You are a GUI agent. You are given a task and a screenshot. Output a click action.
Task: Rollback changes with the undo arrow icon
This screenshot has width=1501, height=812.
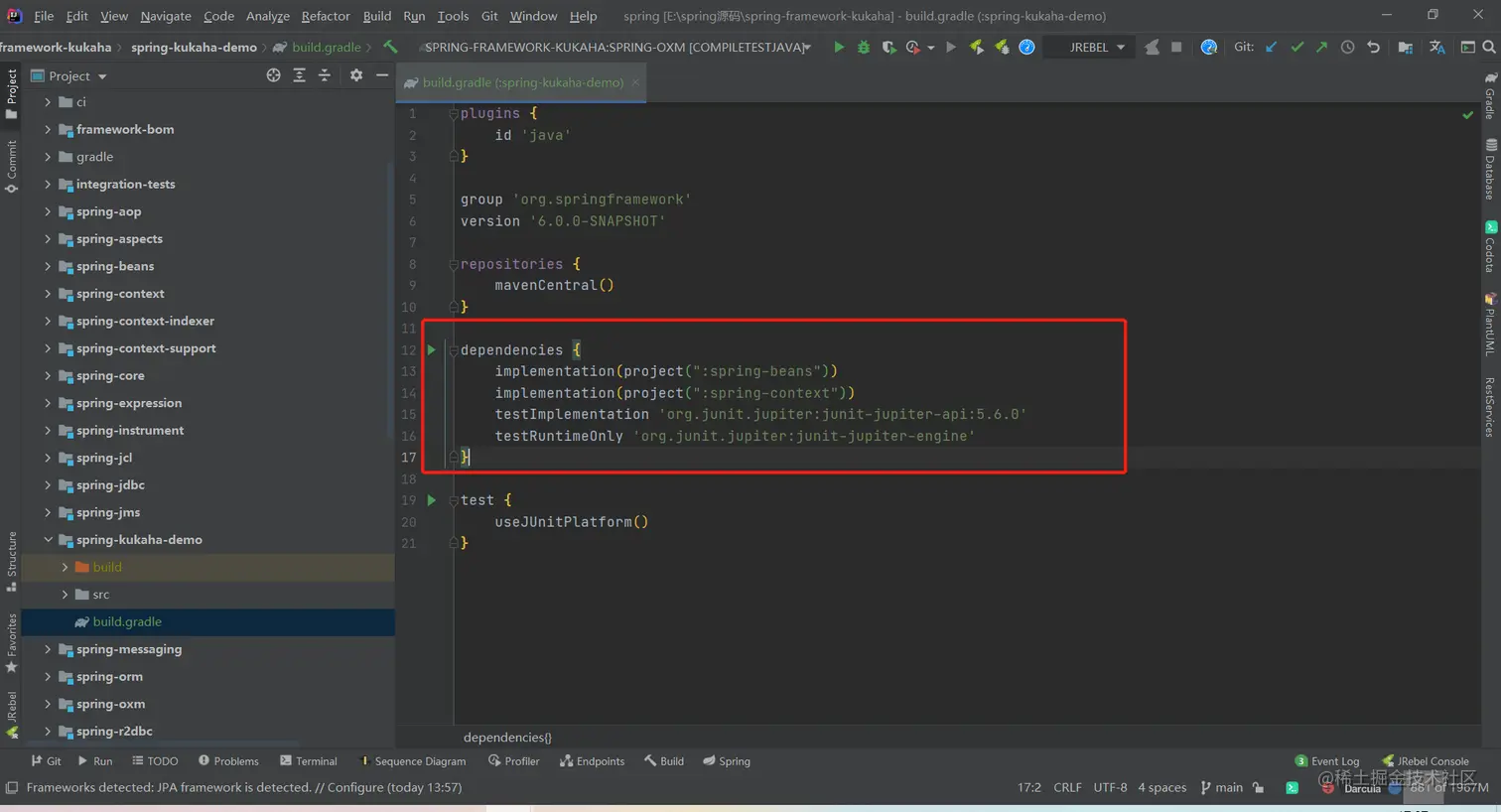pyautogui.click(x=1373, y=47)
